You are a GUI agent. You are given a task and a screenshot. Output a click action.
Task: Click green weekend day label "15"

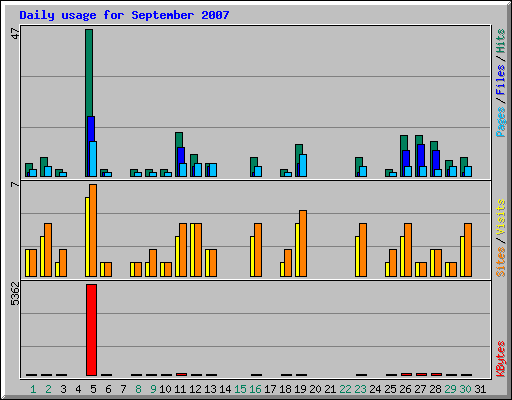click(240, 389)
